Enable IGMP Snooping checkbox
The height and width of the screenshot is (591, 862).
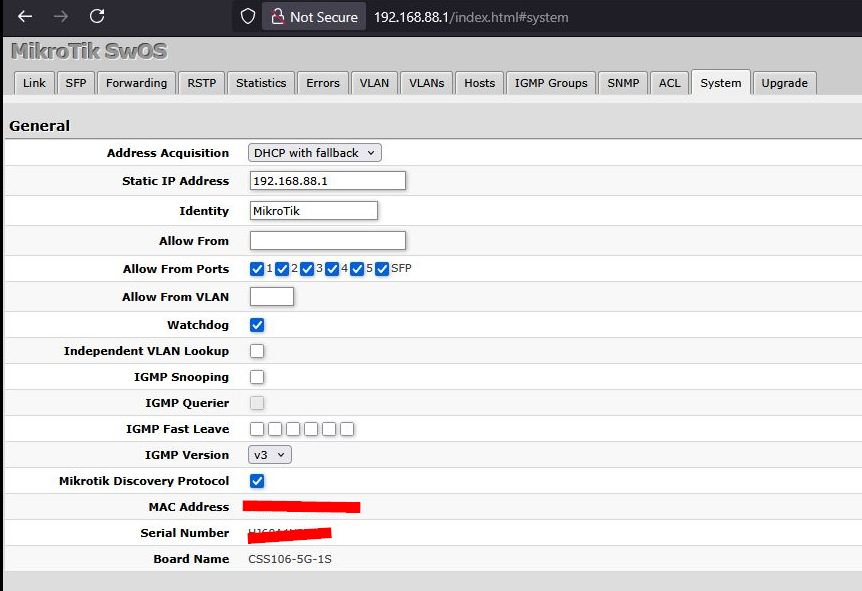point(257,377)
